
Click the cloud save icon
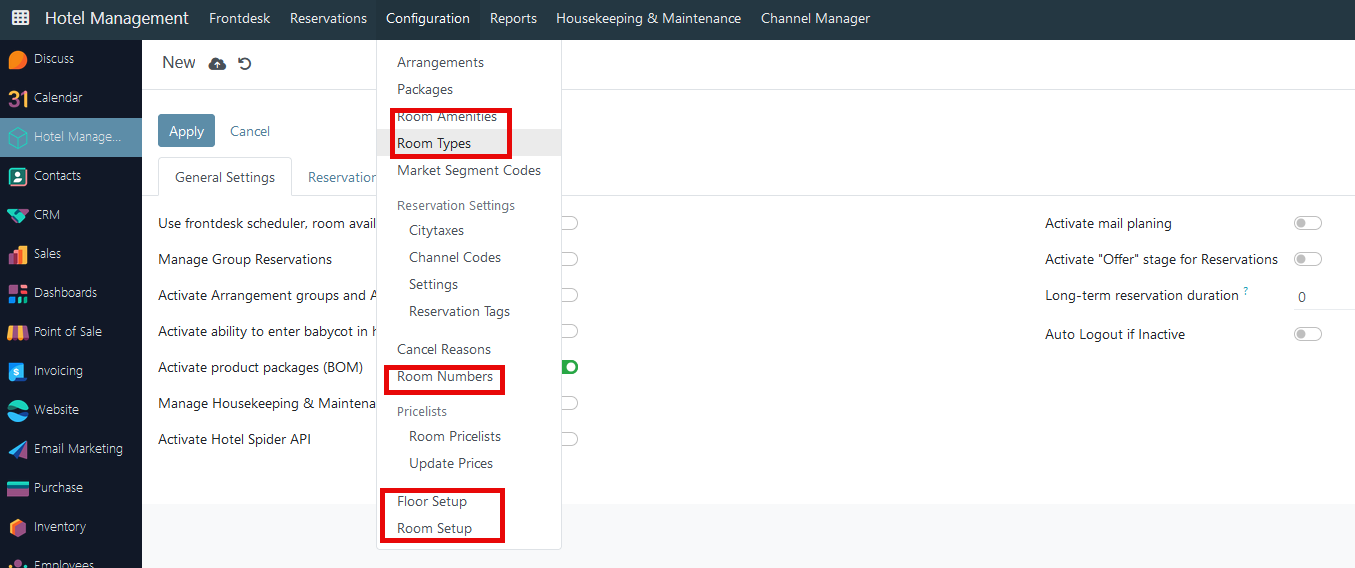[217, 64]
